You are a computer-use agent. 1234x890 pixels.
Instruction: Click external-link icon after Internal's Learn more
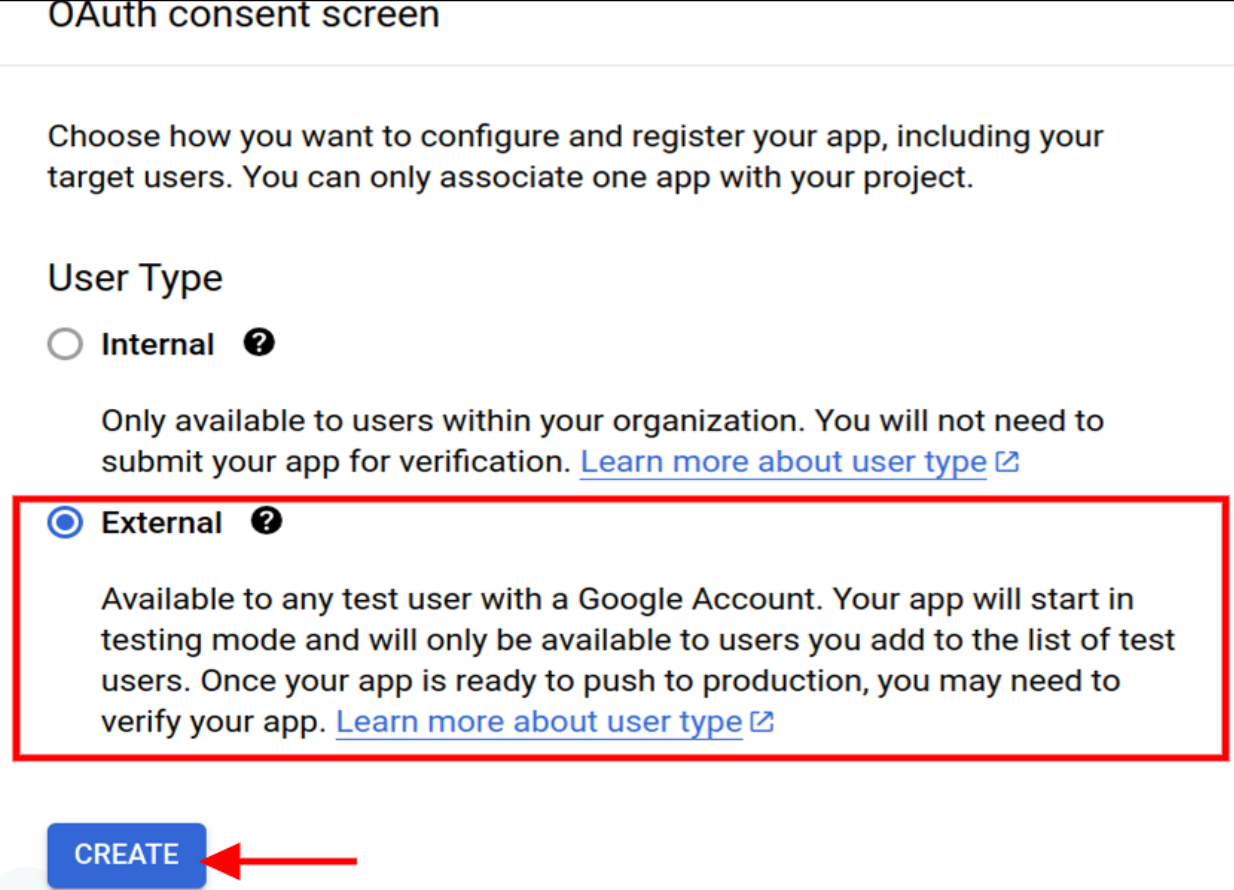pos(1008,462)
